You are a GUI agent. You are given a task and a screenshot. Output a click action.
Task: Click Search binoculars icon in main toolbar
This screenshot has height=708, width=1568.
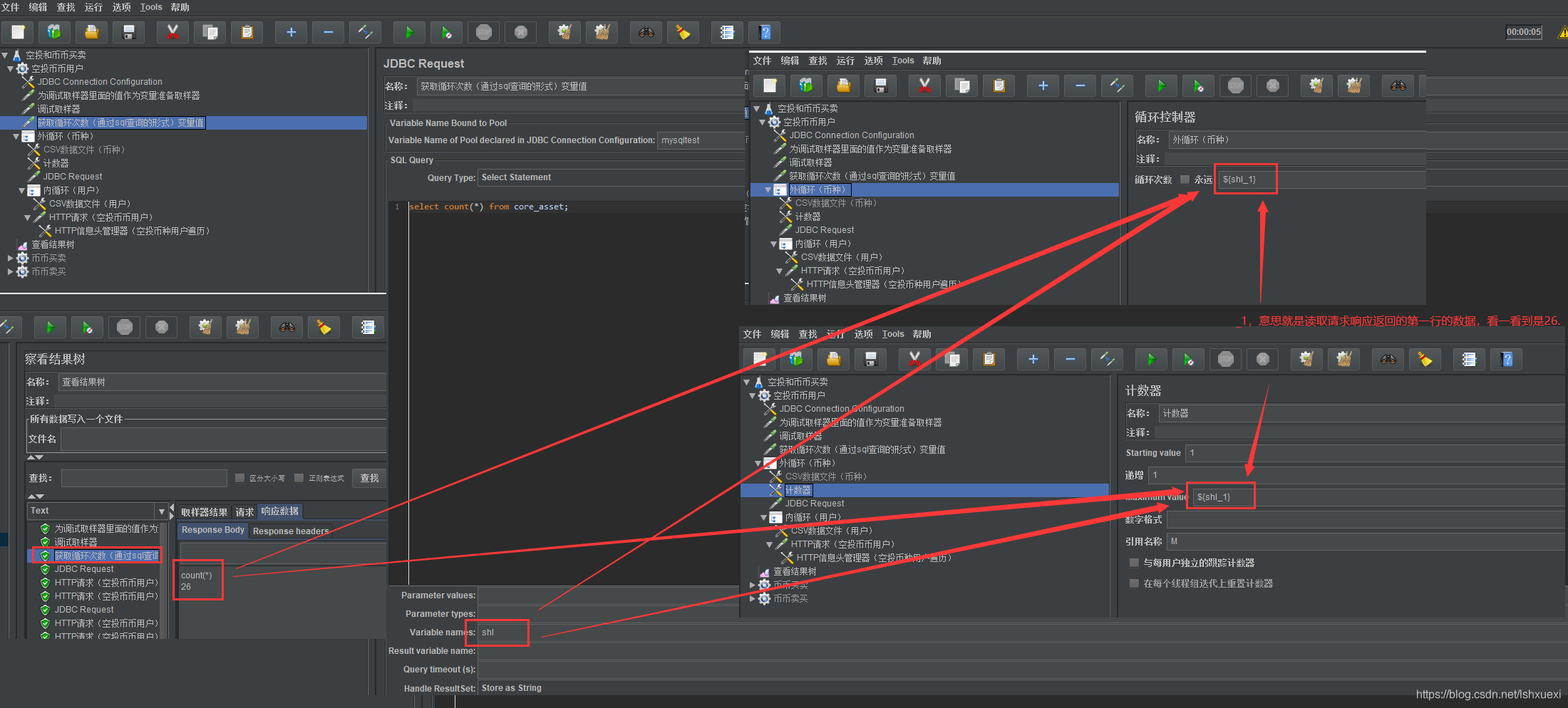646,32
